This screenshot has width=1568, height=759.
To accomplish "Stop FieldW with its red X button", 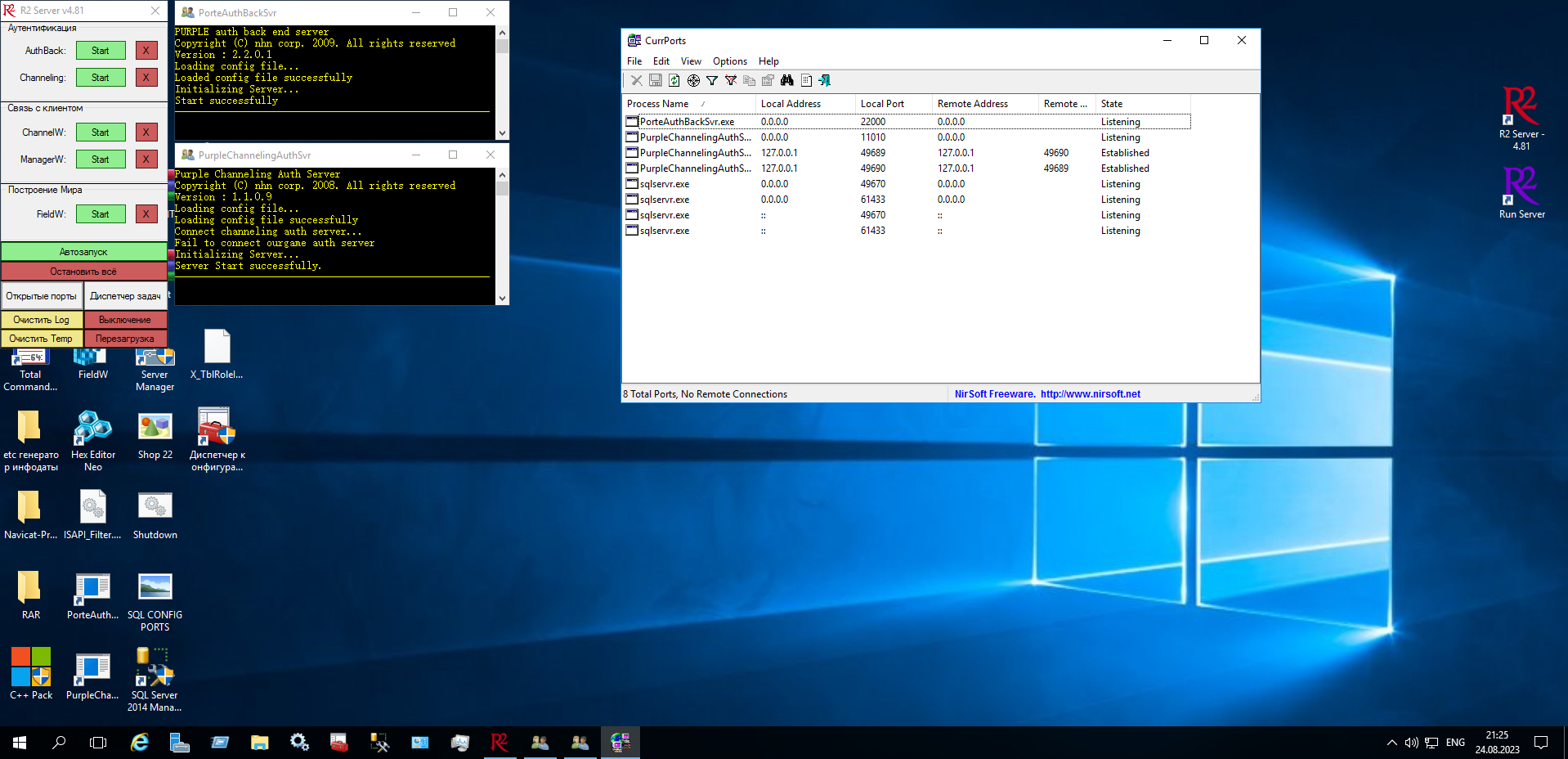I will (146, 214).
